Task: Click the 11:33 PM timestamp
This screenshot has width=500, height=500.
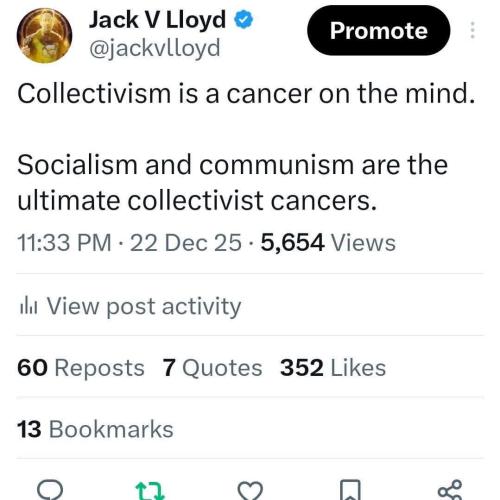Action: coord(64,242)
